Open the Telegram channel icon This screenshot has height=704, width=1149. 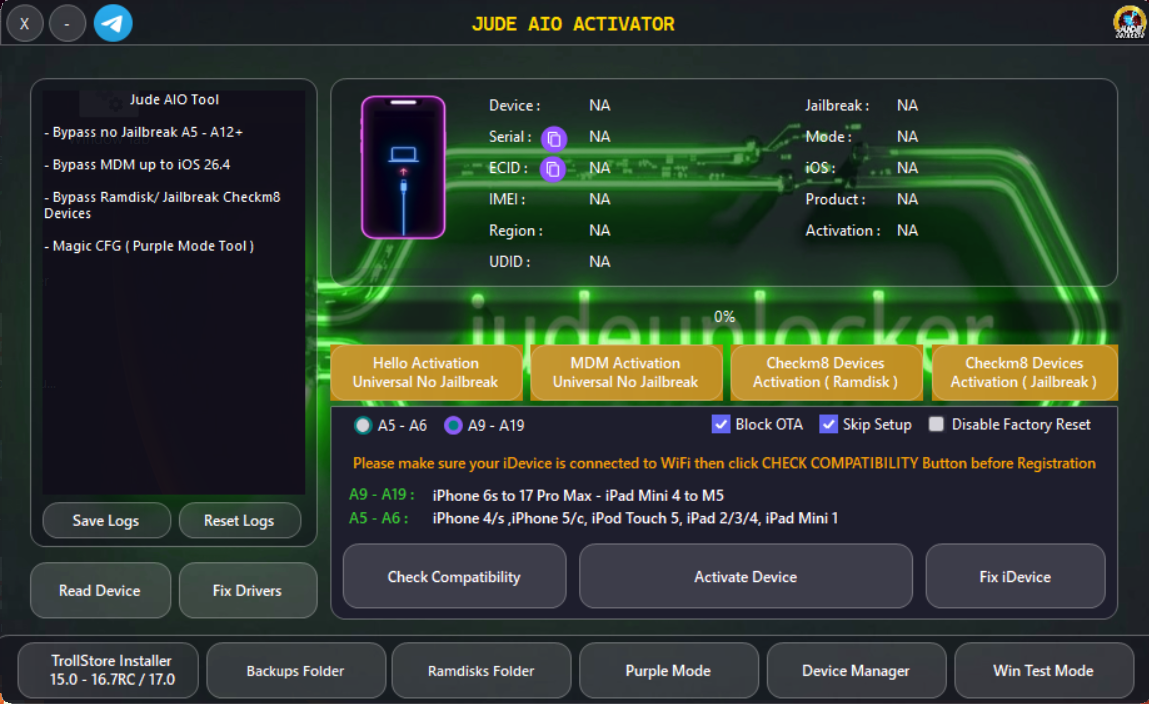click(x=113, y=23)
